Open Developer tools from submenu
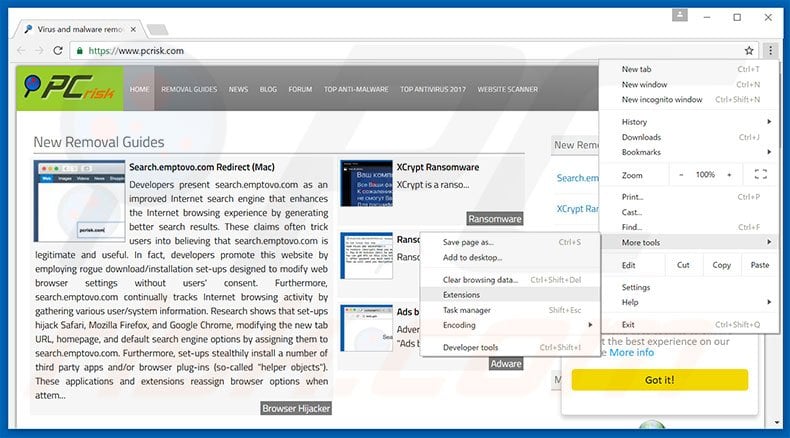Screen dimensions: 790x438 510,347
